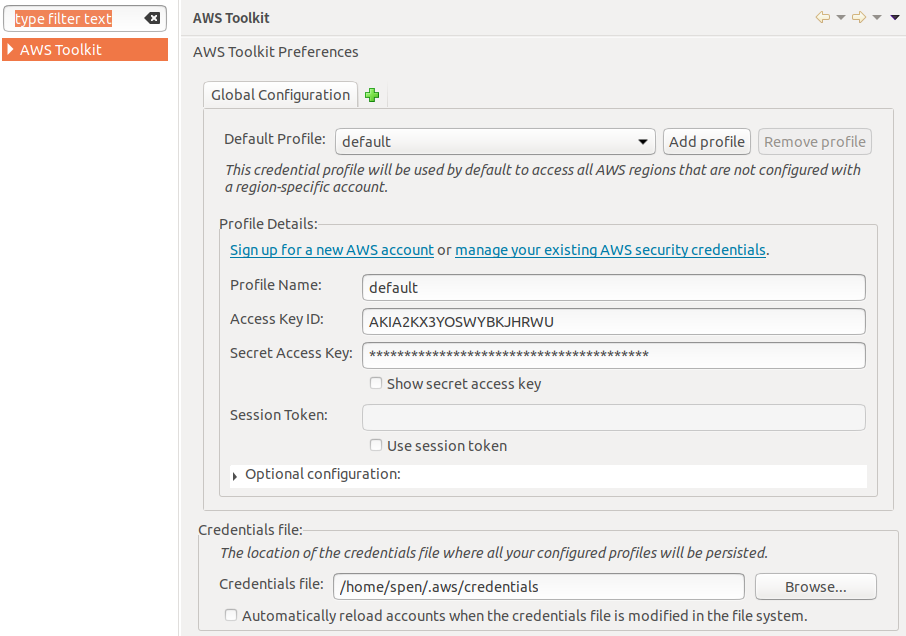Select AWS Toolkit in the preferences tree
Screen dimensions: 906x636
pos(60,49)
